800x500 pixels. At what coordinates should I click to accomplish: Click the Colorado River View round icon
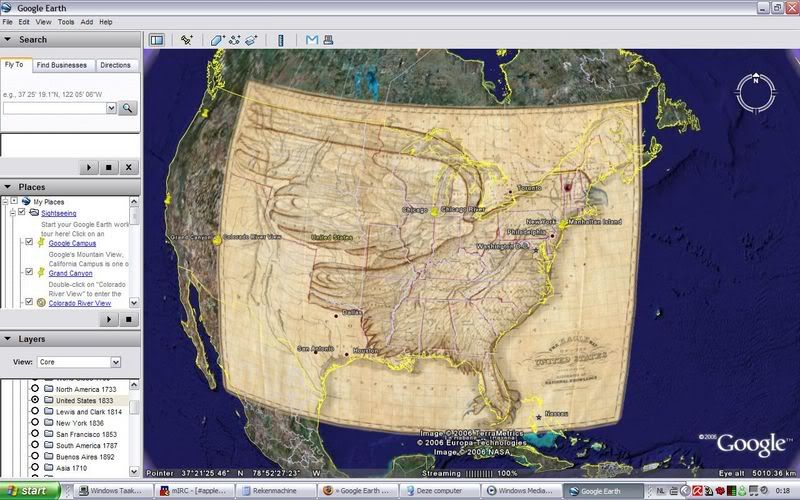(41, 303)
